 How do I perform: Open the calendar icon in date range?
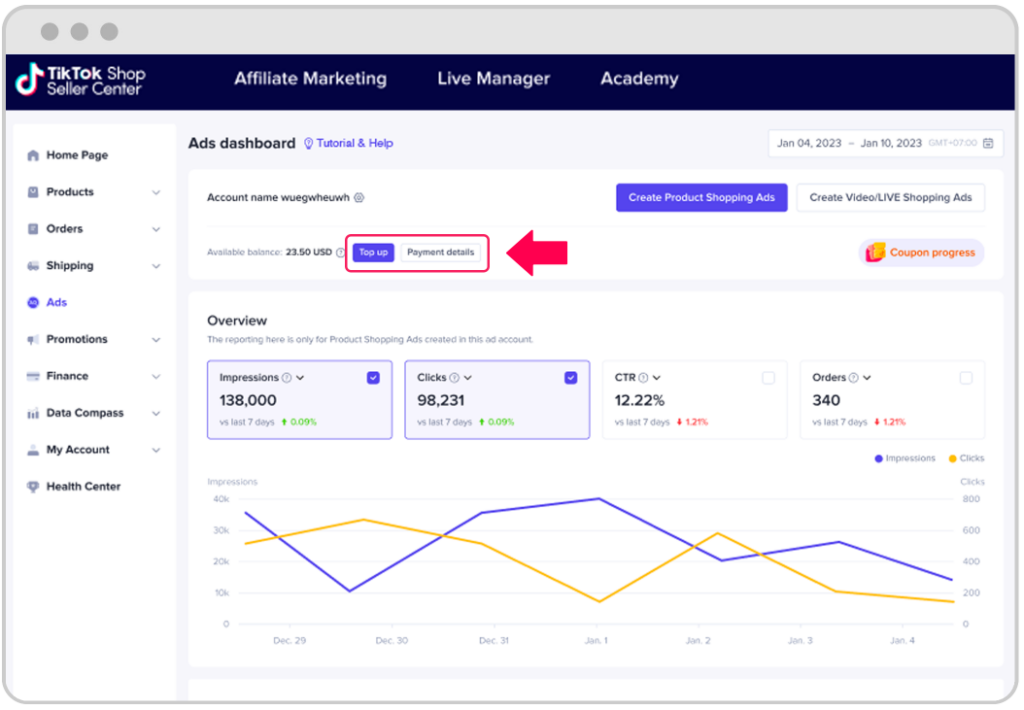(x=988, y=143)
